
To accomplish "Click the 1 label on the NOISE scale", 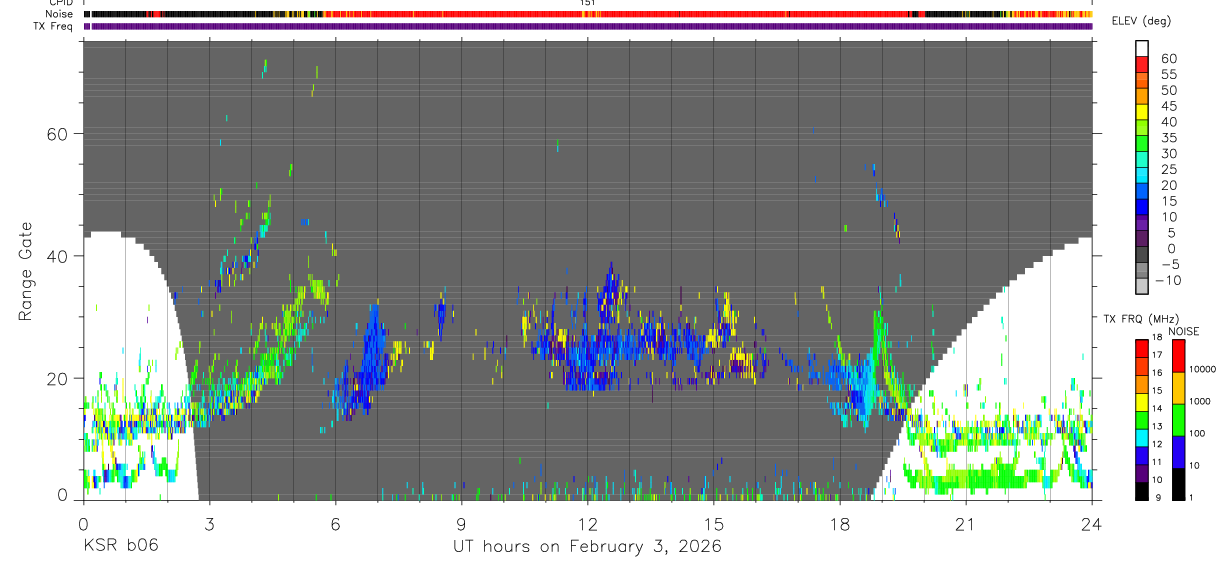I will (x=1192, y=497).
